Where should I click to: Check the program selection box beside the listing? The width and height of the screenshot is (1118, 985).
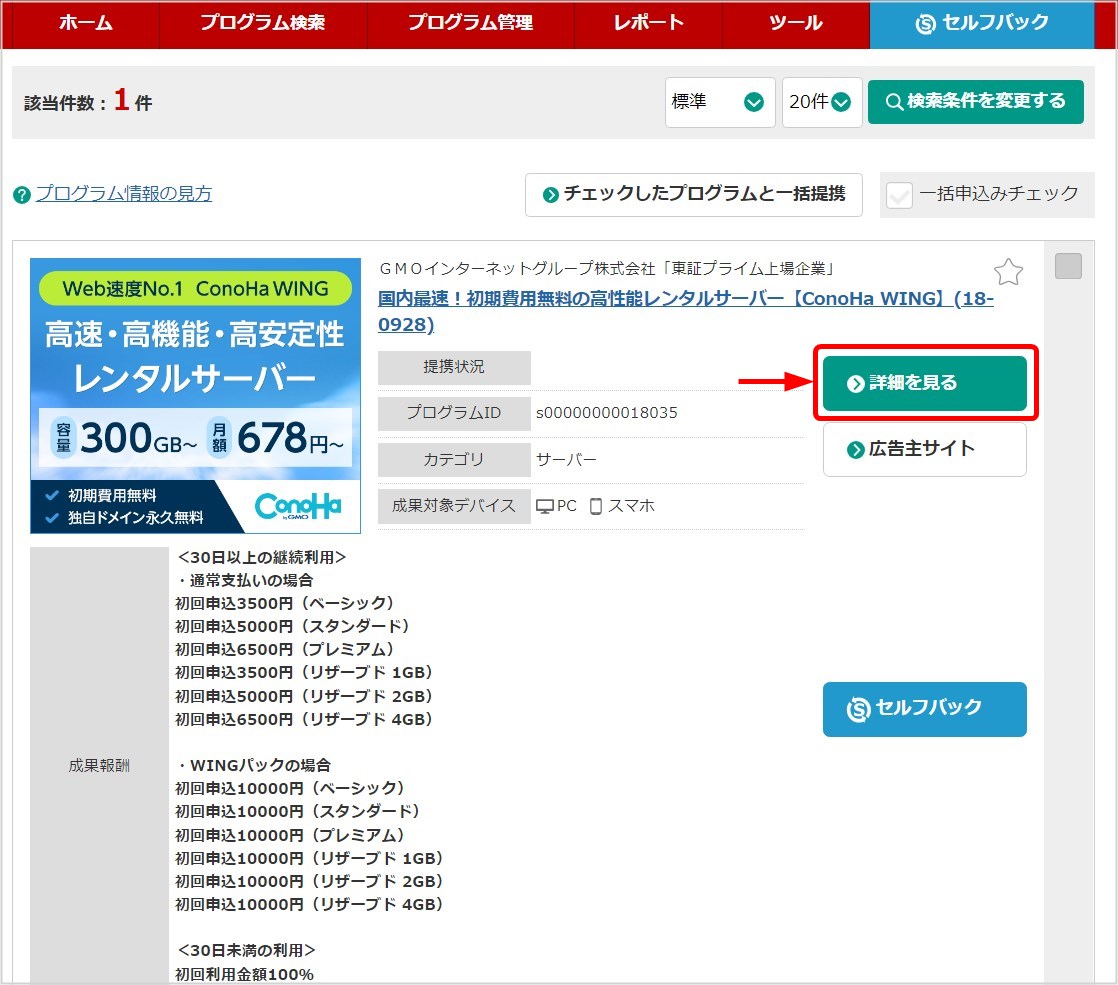tap(1068, 265)
